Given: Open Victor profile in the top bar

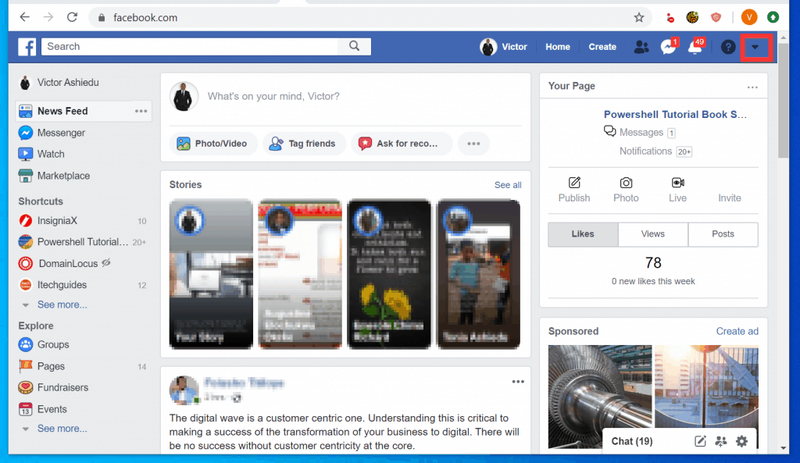Looking at the screenshot, I should coord(504,47).
